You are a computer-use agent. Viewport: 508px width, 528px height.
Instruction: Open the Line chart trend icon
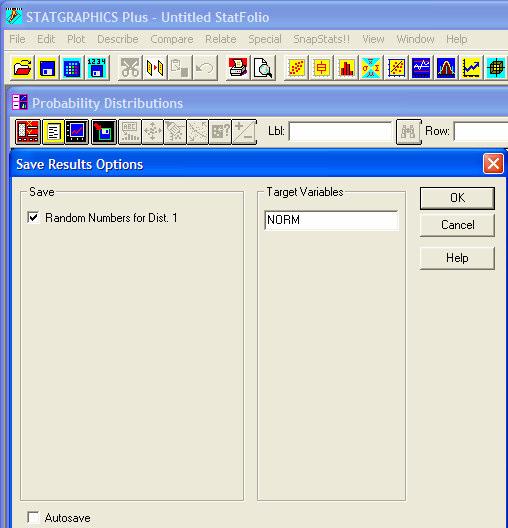coord(471,68)
